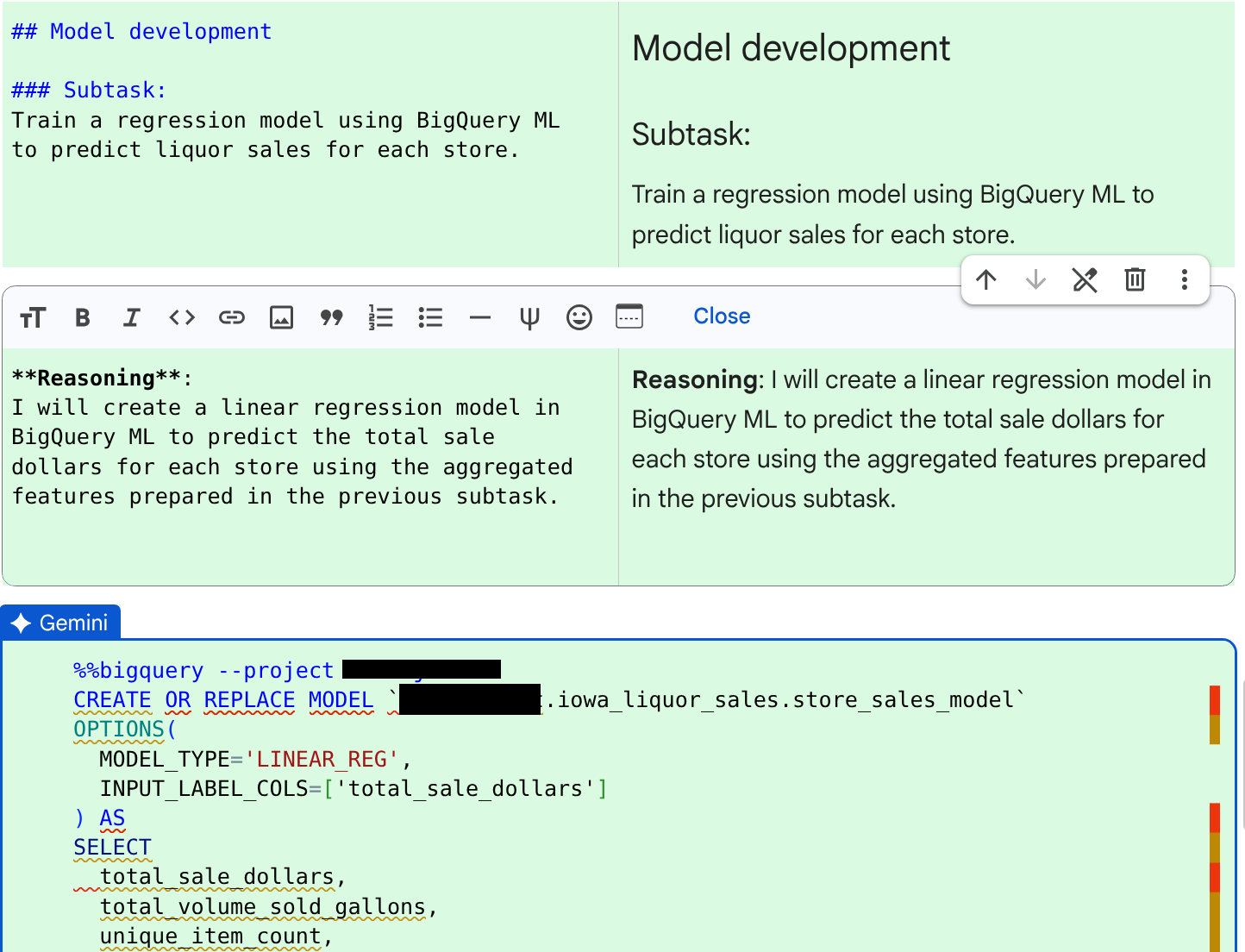Insert an image into the text cell

[x=282, y=317]
